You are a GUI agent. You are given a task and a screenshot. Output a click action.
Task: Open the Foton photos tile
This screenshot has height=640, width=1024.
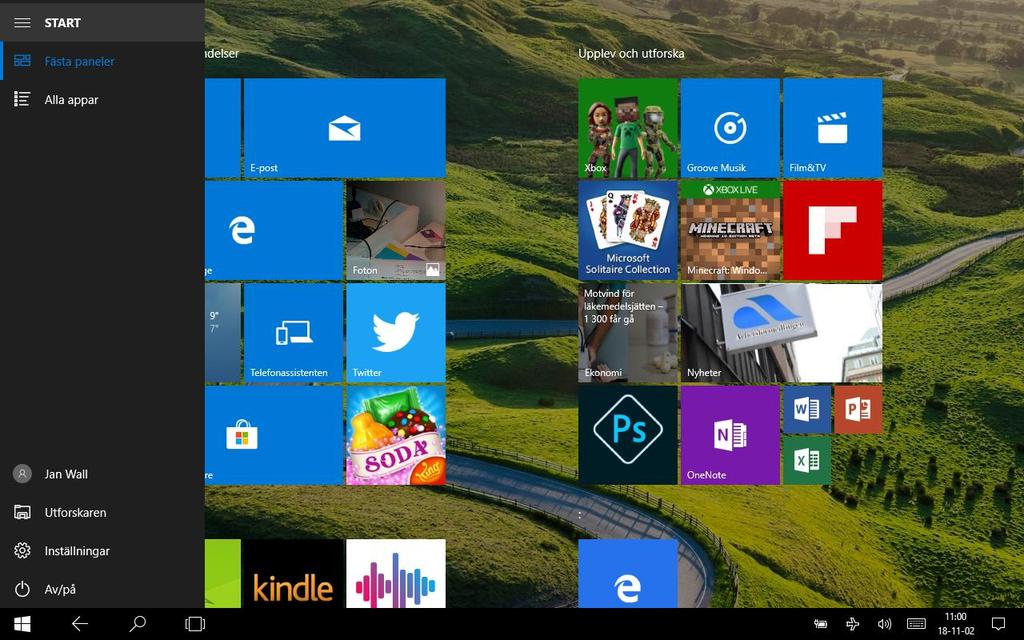(x=396, y=231)
